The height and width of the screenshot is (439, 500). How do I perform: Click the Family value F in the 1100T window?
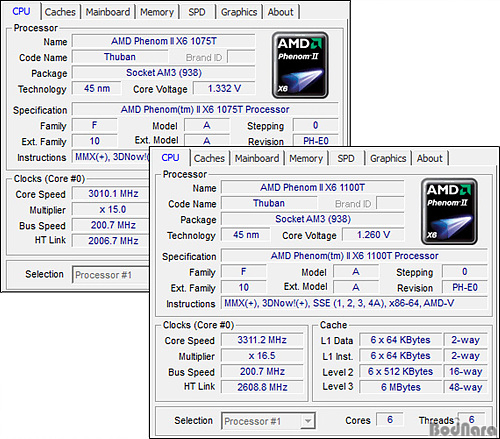[244, 271]
